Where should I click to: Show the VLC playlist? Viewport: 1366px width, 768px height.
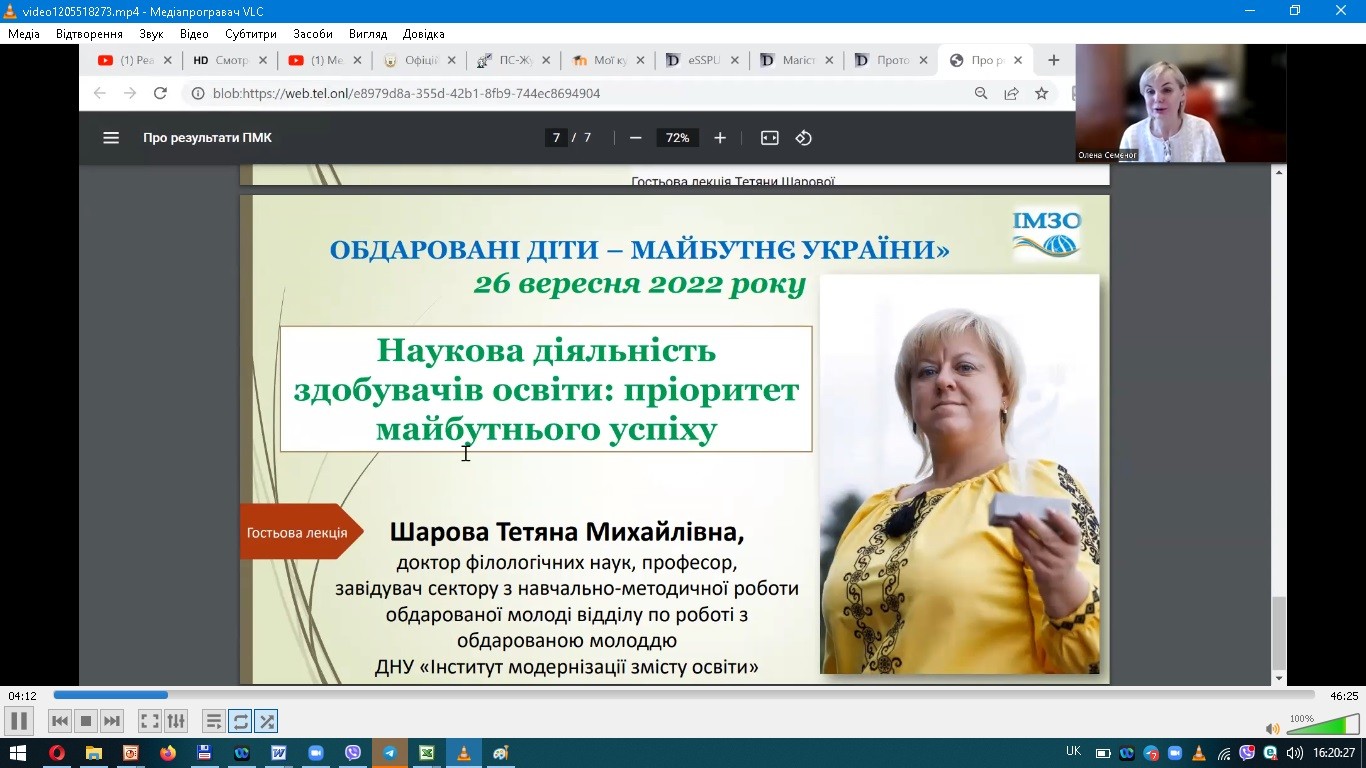(x=213, y=720)
